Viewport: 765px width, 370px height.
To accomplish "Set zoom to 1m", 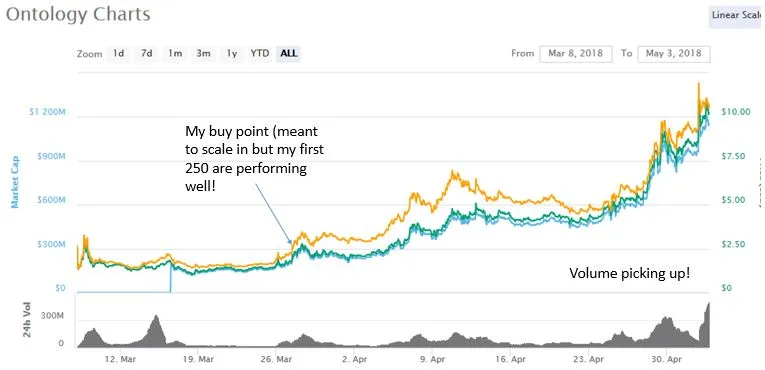I will [x=175, y=54].
